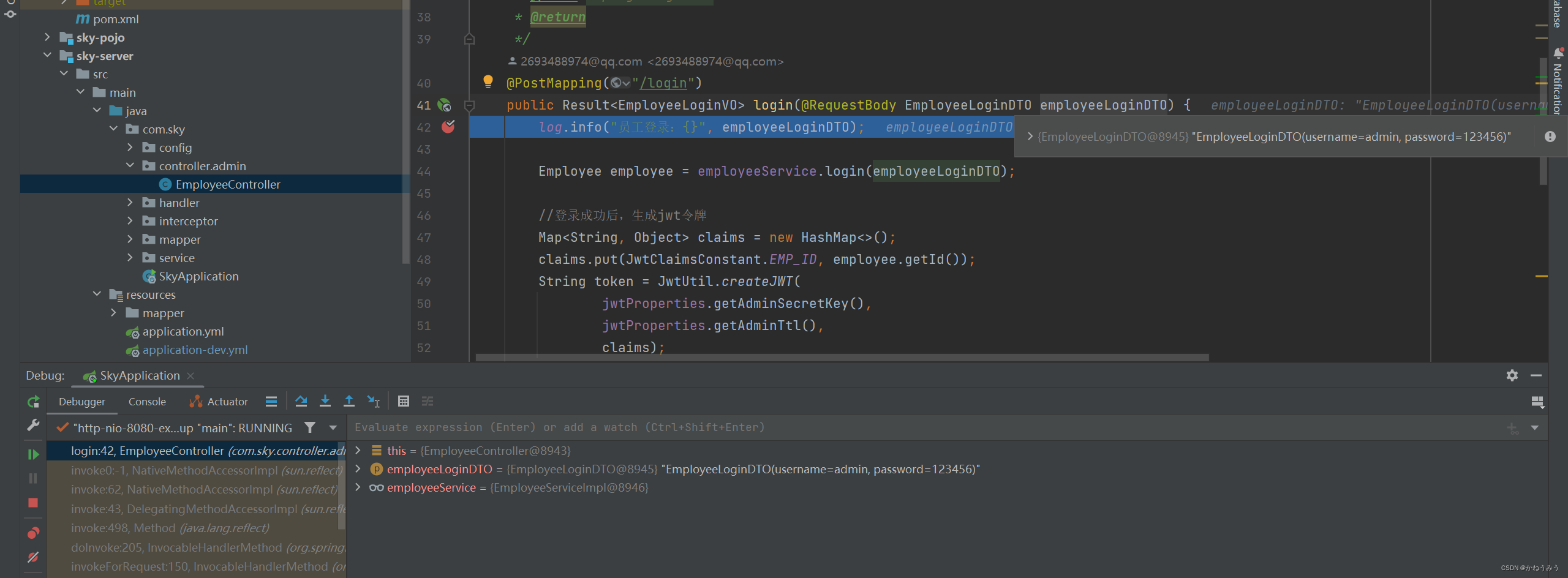Click the Step Out debugger icon
Screen dimensions: 1568x578
[349, 401]
